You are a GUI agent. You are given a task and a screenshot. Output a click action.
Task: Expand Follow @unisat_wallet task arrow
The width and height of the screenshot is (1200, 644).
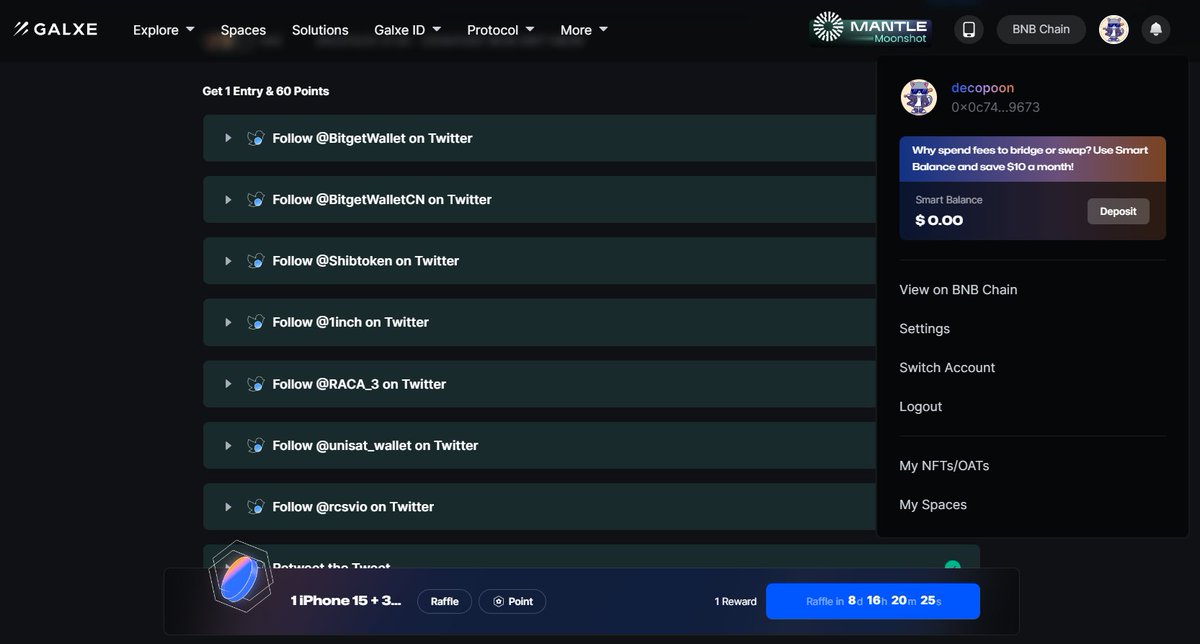pyautogui.click(x=228, y=445)
